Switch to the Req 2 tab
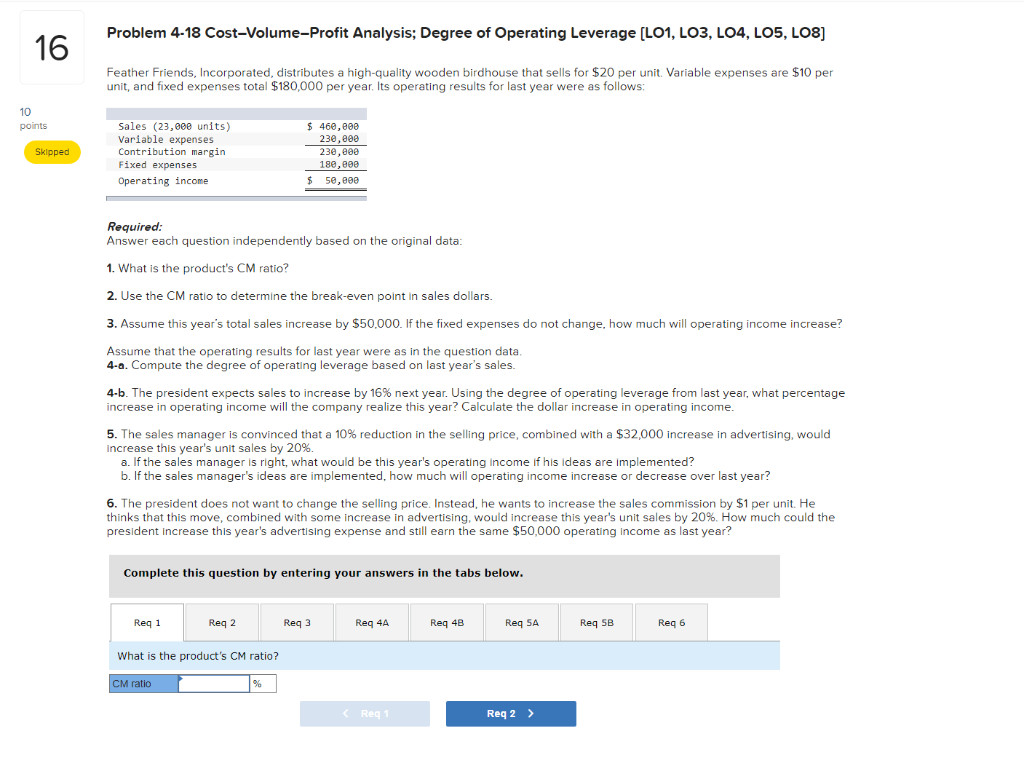The height and width of the screenshot is (763, 1024). [x=221, y=621]
